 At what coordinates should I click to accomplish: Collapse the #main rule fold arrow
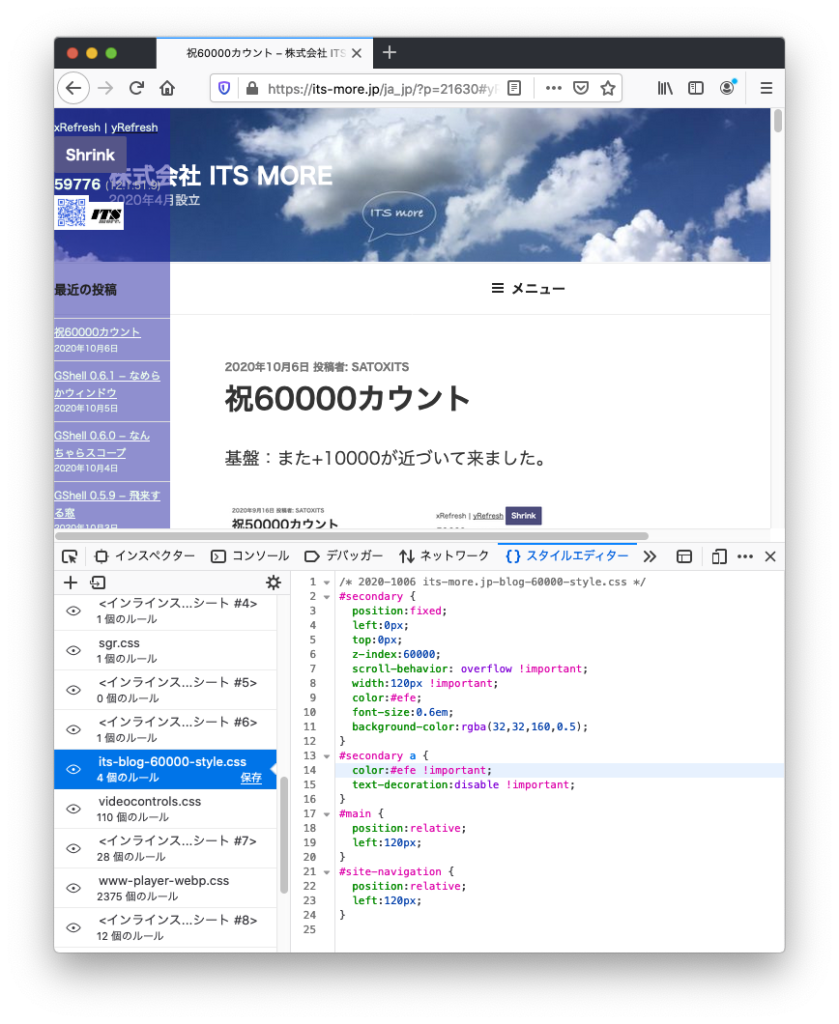(x=326, y=814)
